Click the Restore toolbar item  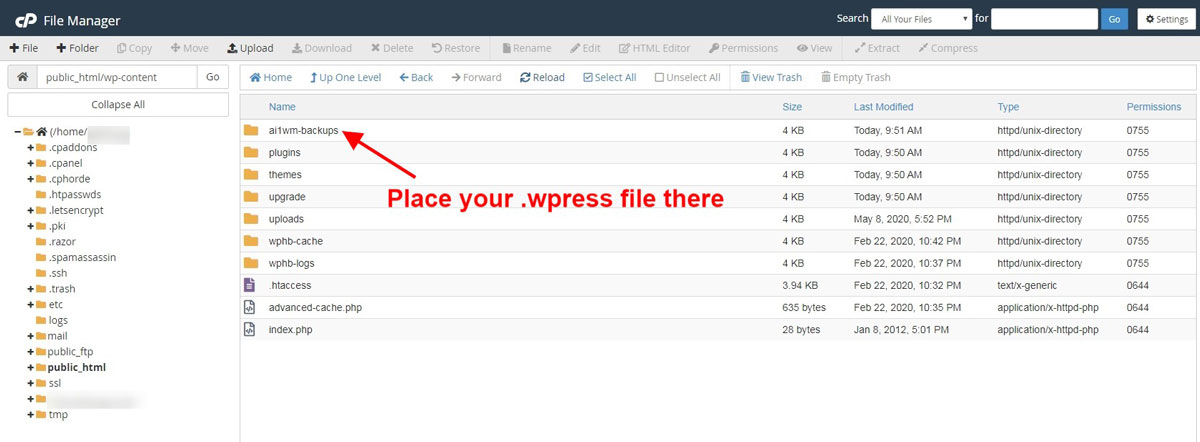[455, 48]
